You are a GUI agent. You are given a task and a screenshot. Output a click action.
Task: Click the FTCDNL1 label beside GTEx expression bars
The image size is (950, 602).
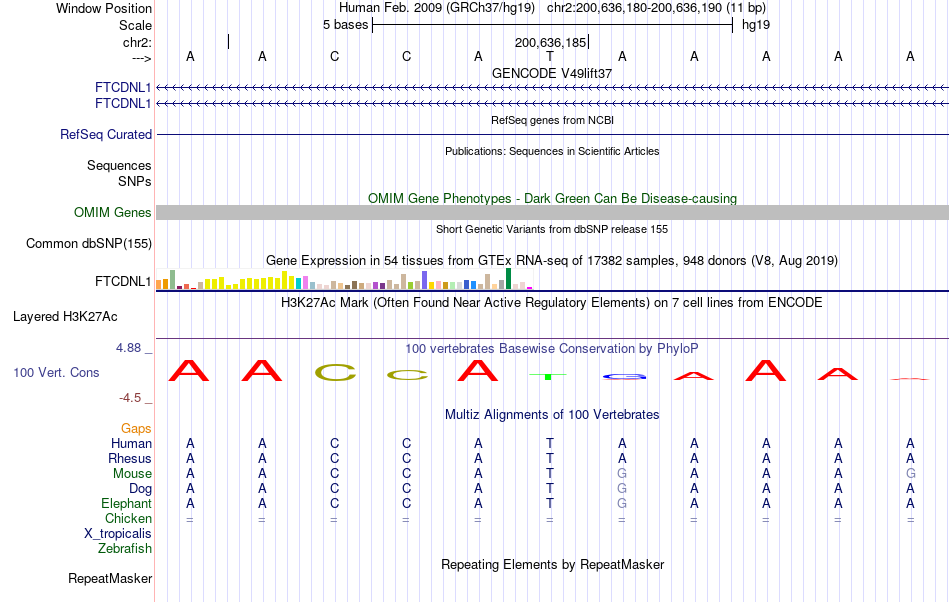[x=123, y=282]
